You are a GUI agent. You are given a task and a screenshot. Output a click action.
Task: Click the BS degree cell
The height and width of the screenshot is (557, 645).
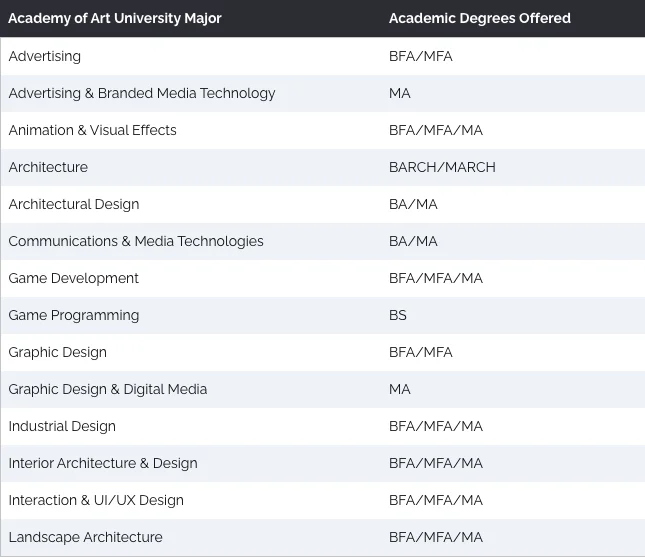[398, 315]
